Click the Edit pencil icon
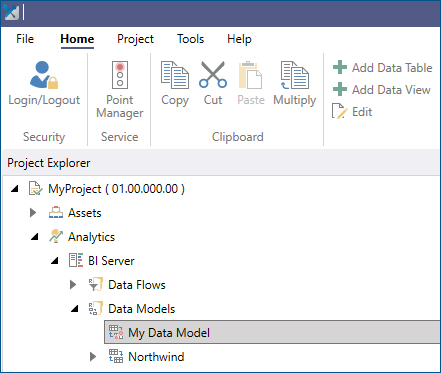This screenshot has width=441, height=373. pyautogui.click(x=340, y=111)
